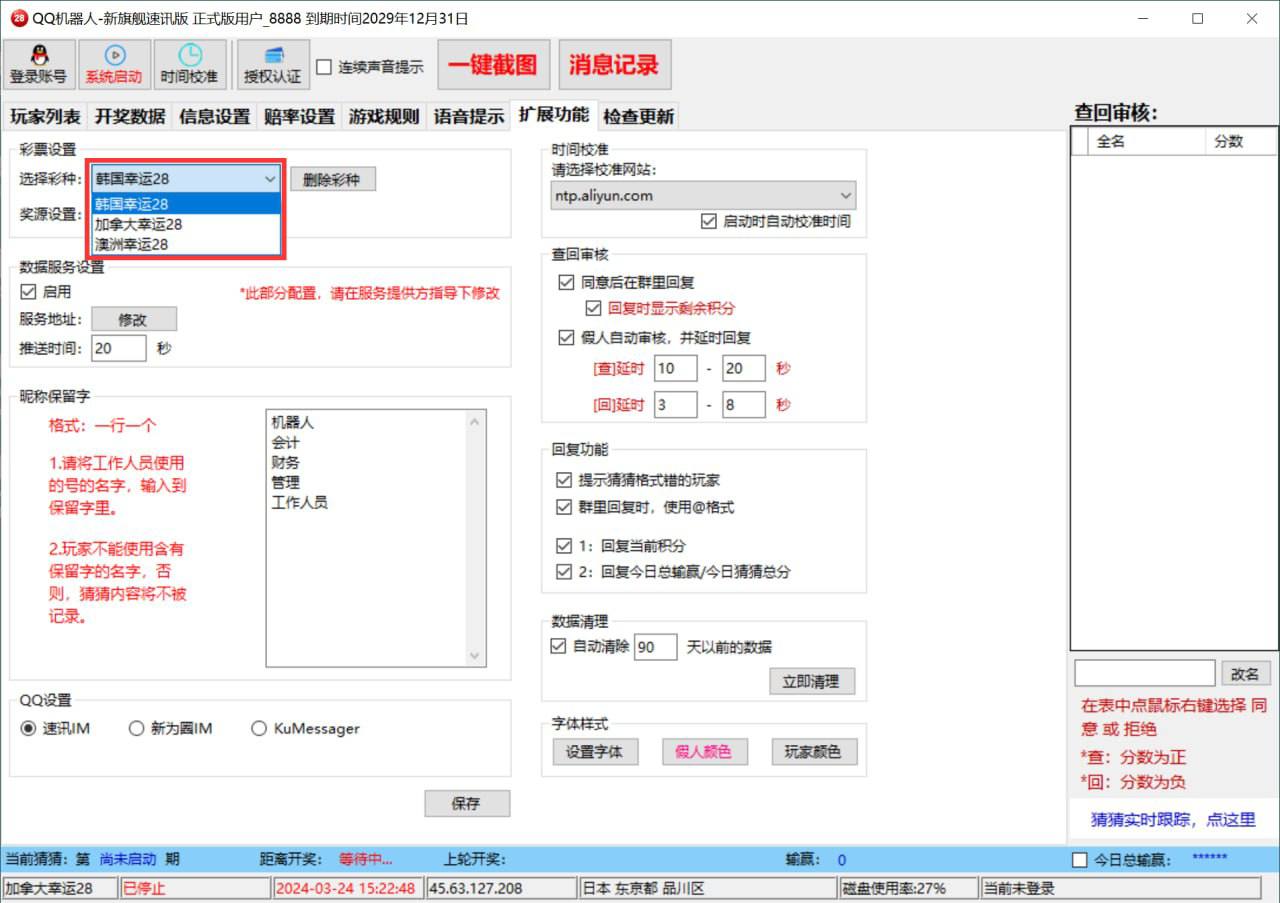The width and height of the screenshot is (1280, 903).
Task: Toggle 连续声音提示 checkbox
Action: (324, 67)
